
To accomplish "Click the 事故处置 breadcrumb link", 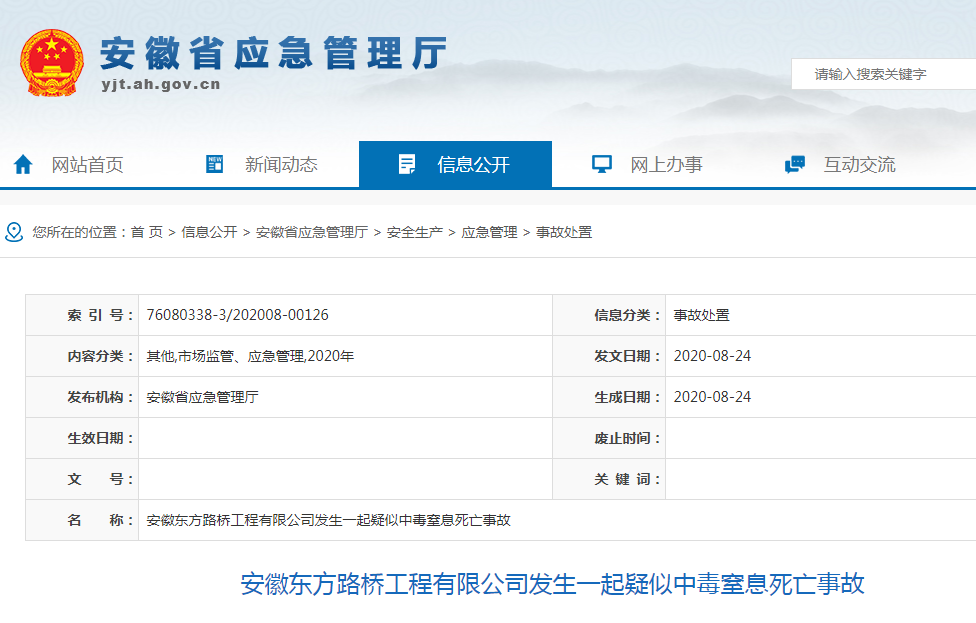I will pos(564,232).
